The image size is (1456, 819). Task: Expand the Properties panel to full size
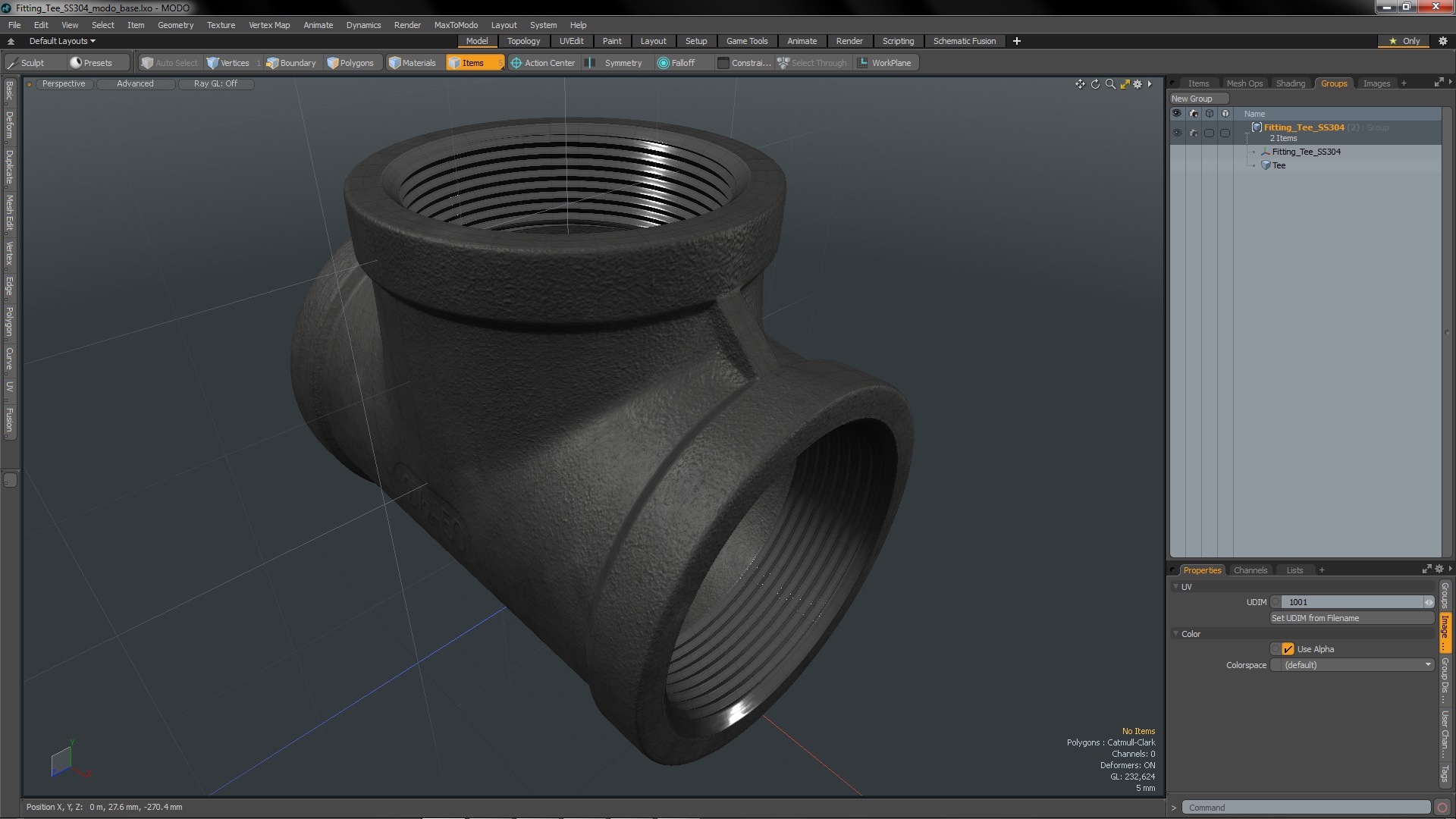pos(1426,570)
